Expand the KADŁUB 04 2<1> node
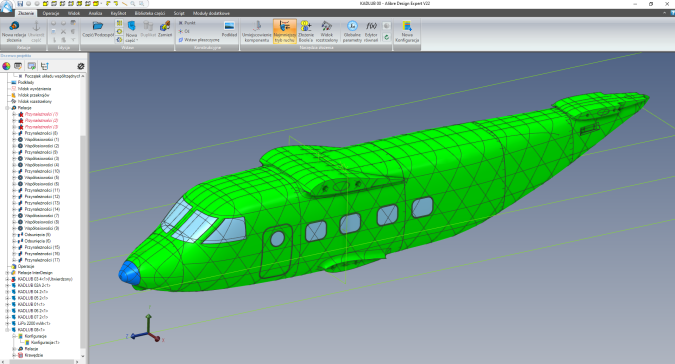 pos(7,291)
